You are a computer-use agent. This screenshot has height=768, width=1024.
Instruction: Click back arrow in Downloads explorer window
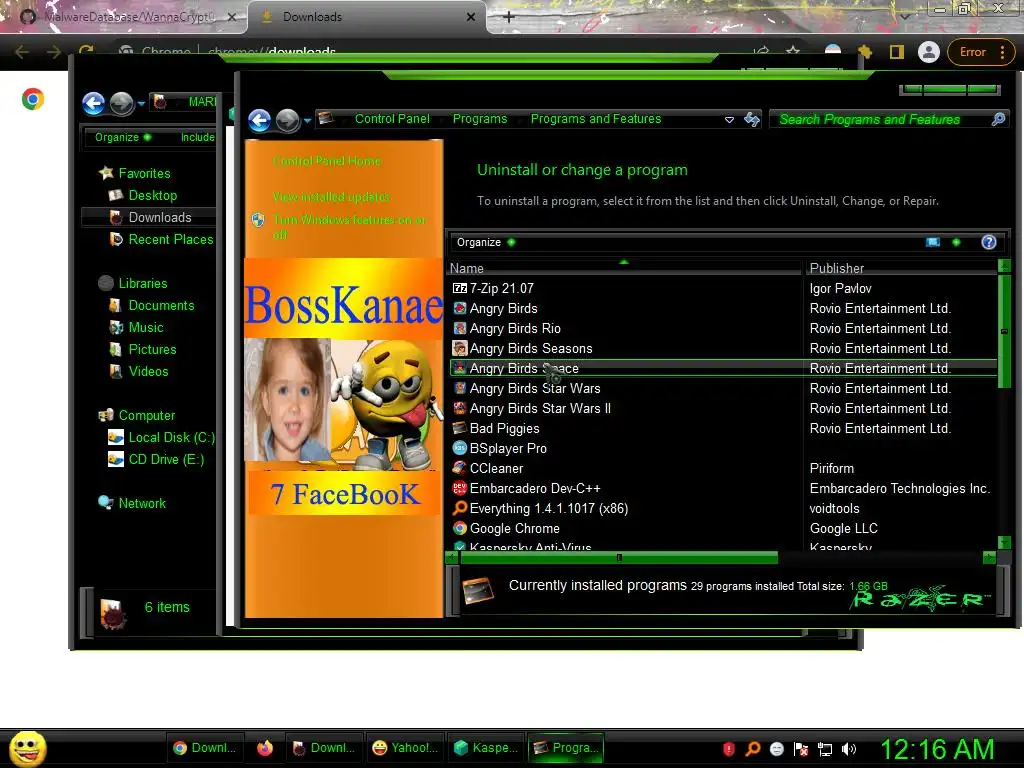(93, 103)
